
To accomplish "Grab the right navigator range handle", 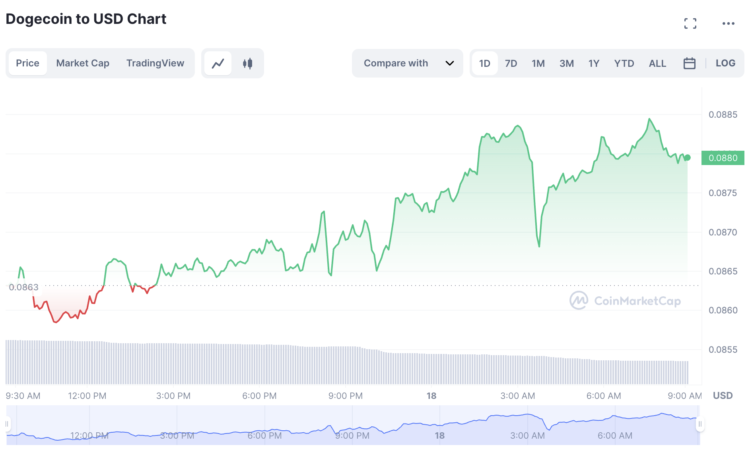I will point(700,424).
